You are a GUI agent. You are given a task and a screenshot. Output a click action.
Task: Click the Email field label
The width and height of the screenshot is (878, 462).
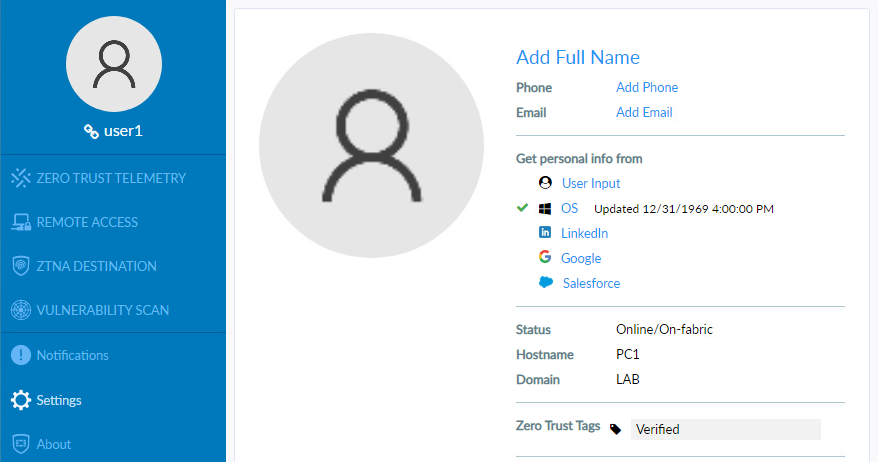[x=531, y=113]
